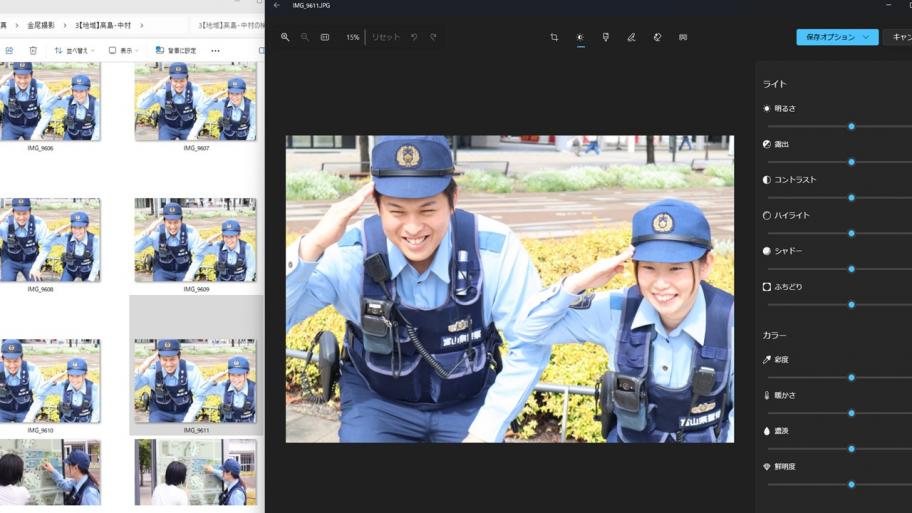
Task: Click the zoom in magnifier icon
Action: (285, 37)
